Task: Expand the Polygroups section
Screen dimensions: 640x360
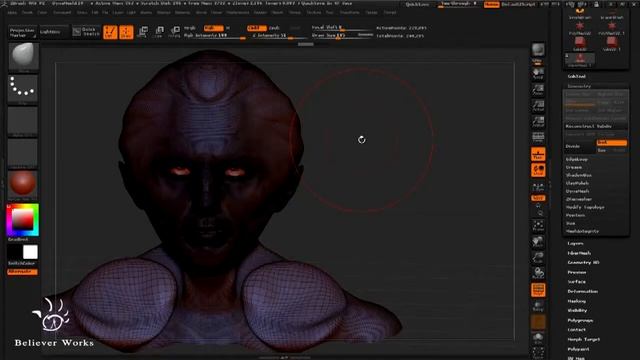Action: tap(580, 320)
